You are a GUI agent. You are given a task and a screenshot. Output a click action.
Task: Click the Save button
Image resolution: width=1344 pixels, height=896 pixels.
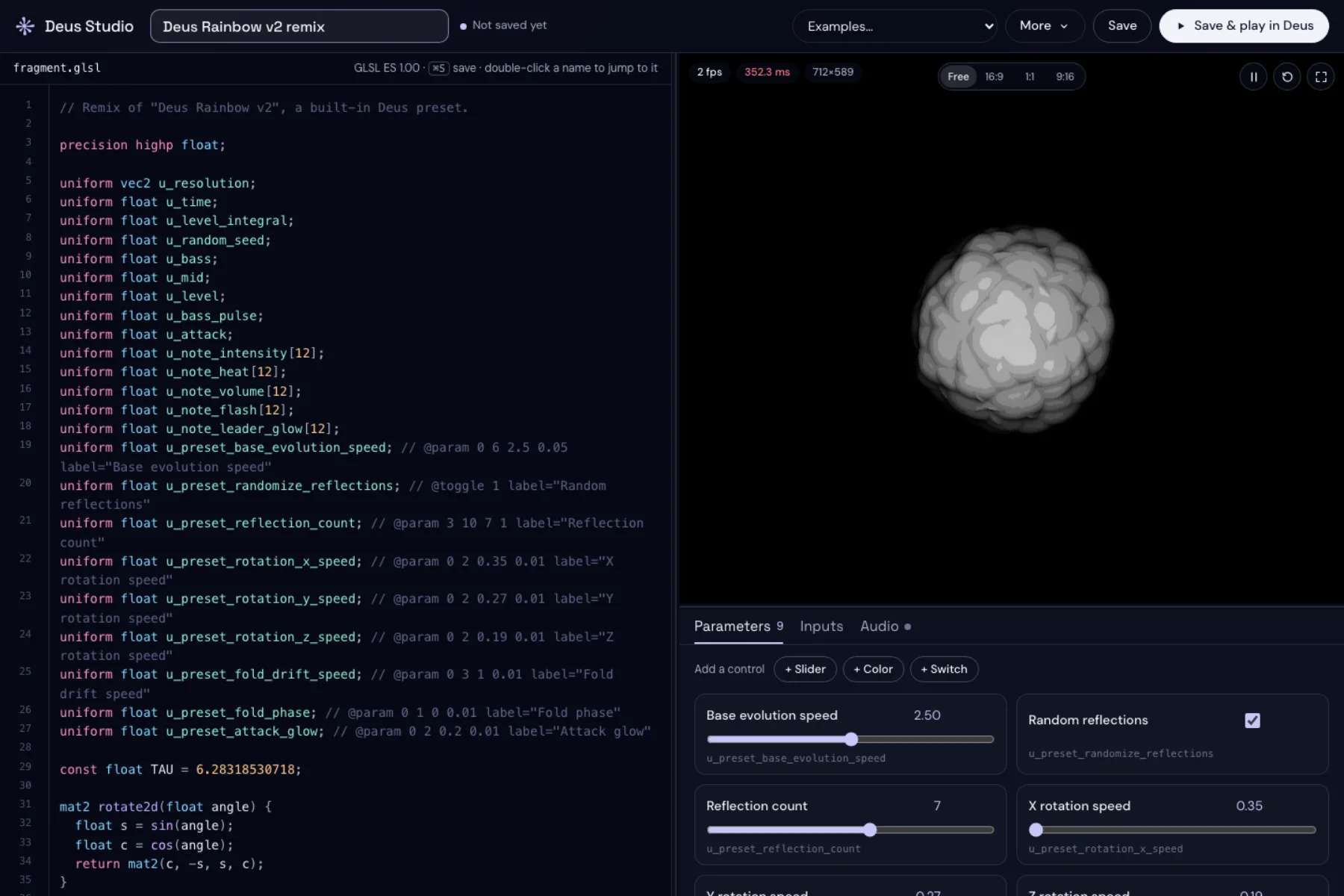1122,26
